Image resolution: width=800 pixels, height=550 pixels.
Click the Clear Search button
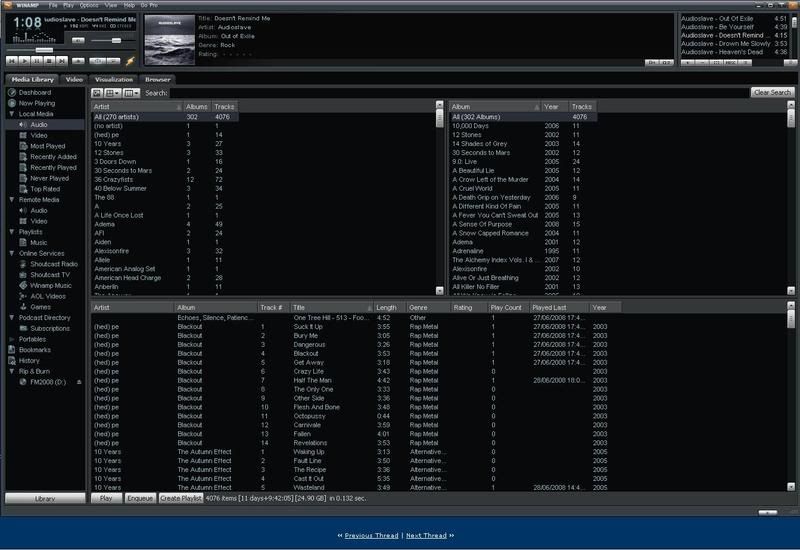click(772, 92)
